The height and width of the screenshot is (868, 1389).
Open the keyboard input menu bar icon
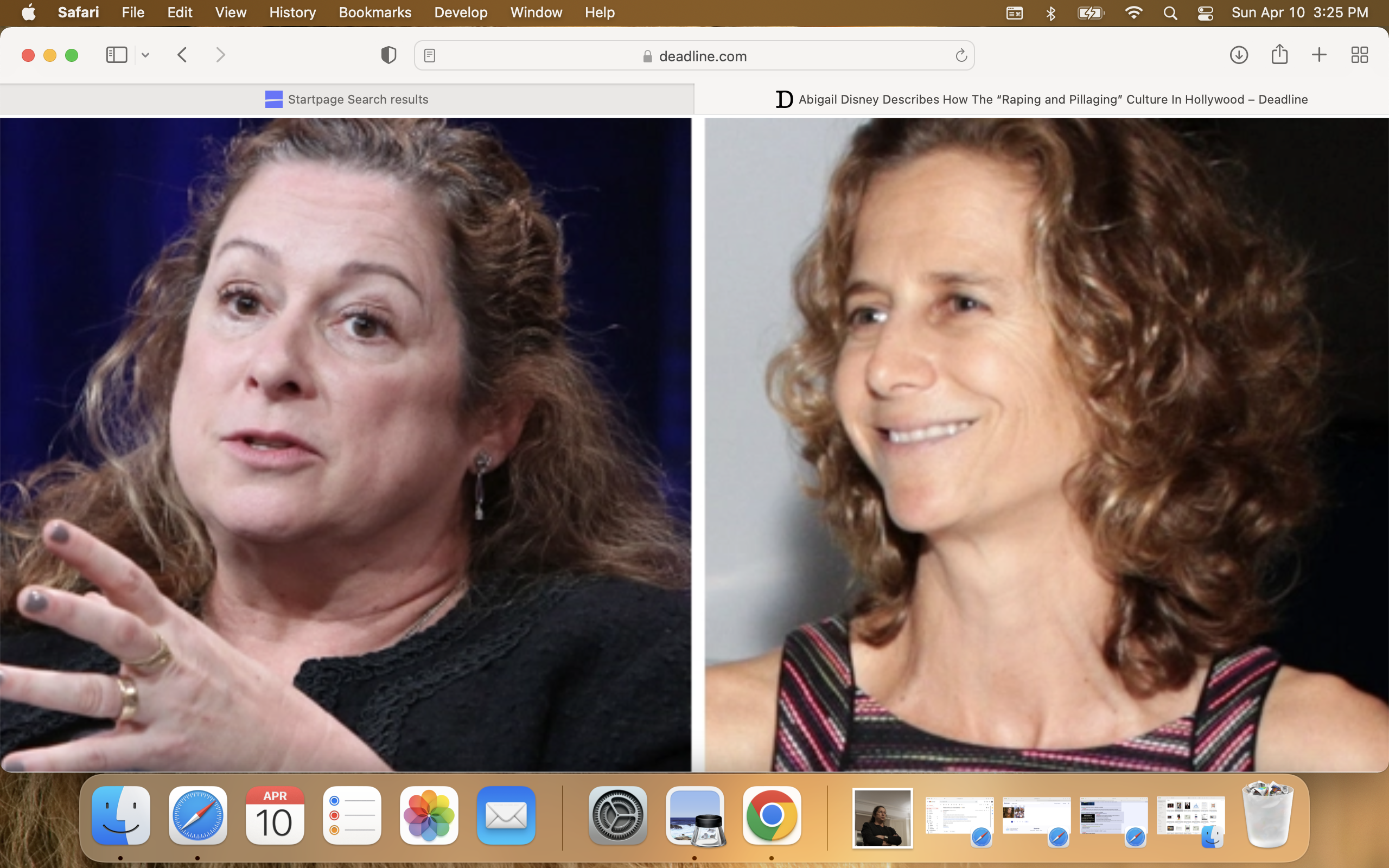(1014, 12)
